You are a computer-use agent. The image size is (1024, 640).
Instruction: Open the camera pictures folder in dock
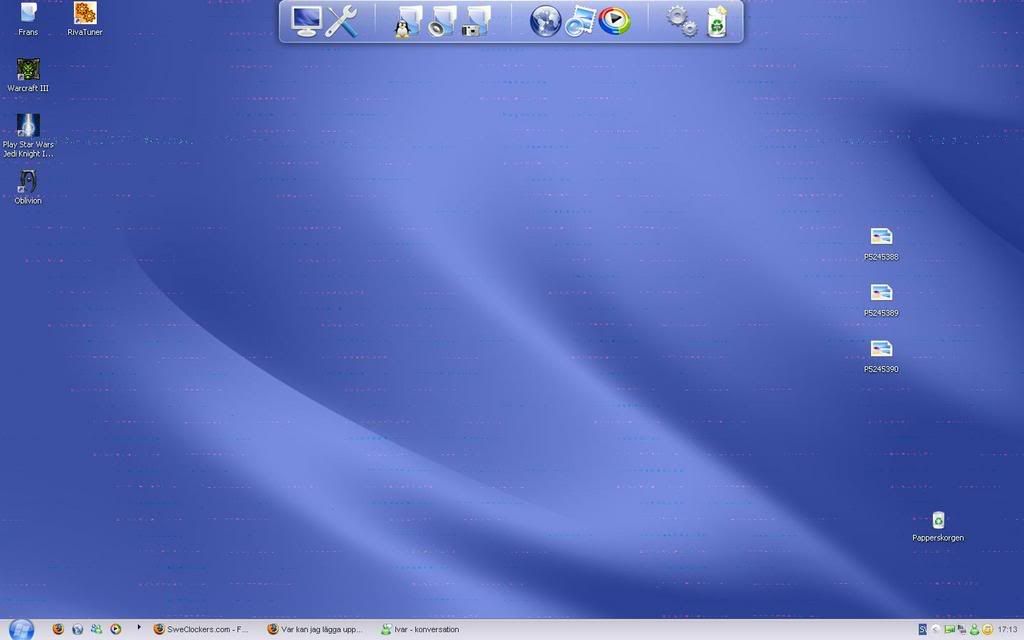476,22
